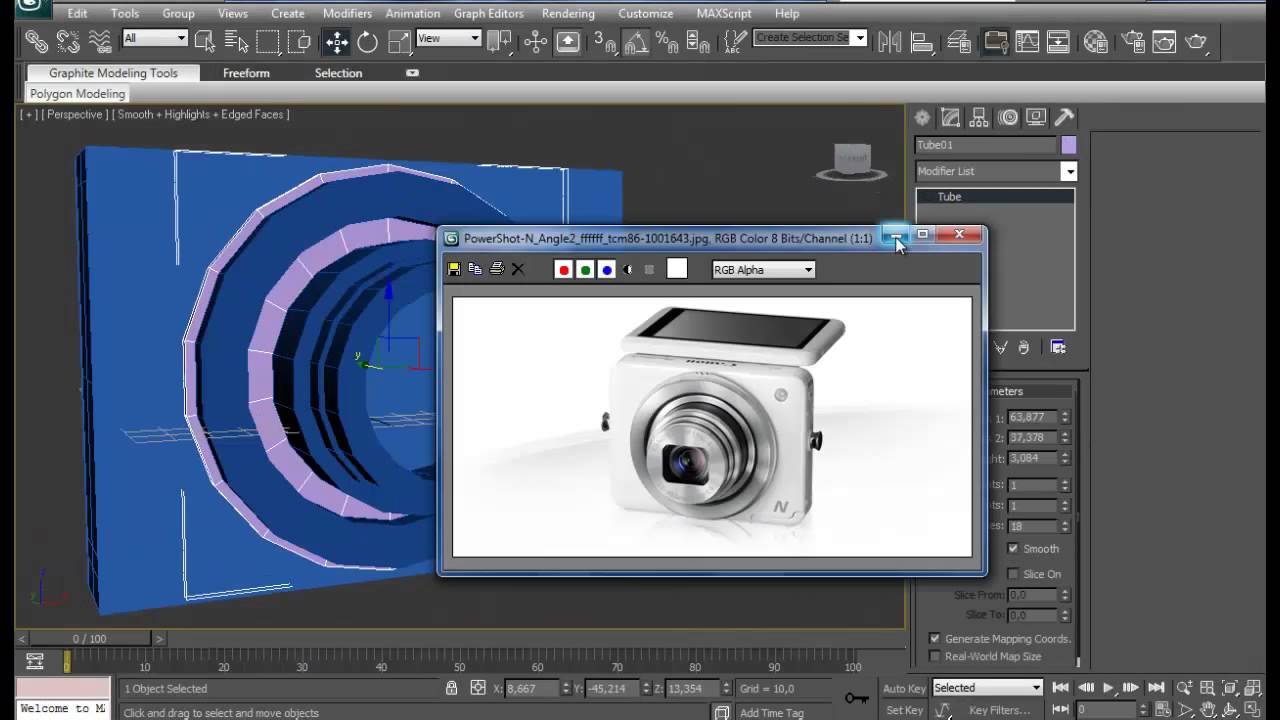Image resolution: width=1280 pixels, height=720 pixels.
Task: Choose the Rectangular Selection Region tool
Action: coord(268,41)
